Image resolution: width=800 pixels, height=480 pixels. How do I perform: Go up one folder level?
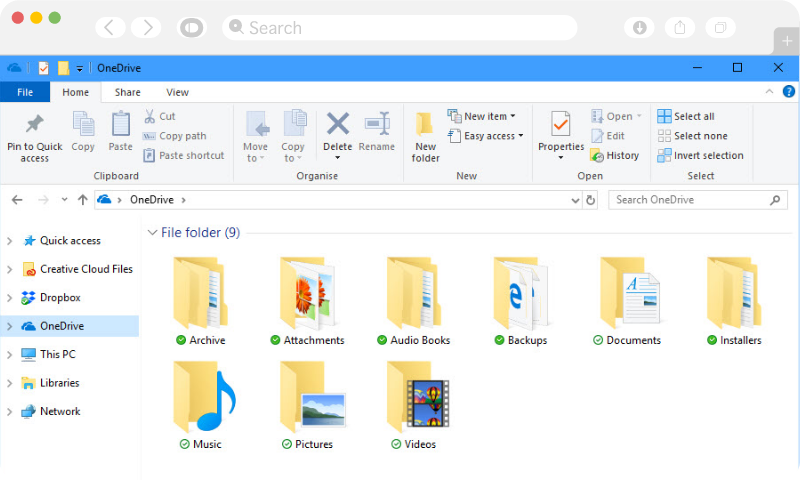tap(82, 200)
